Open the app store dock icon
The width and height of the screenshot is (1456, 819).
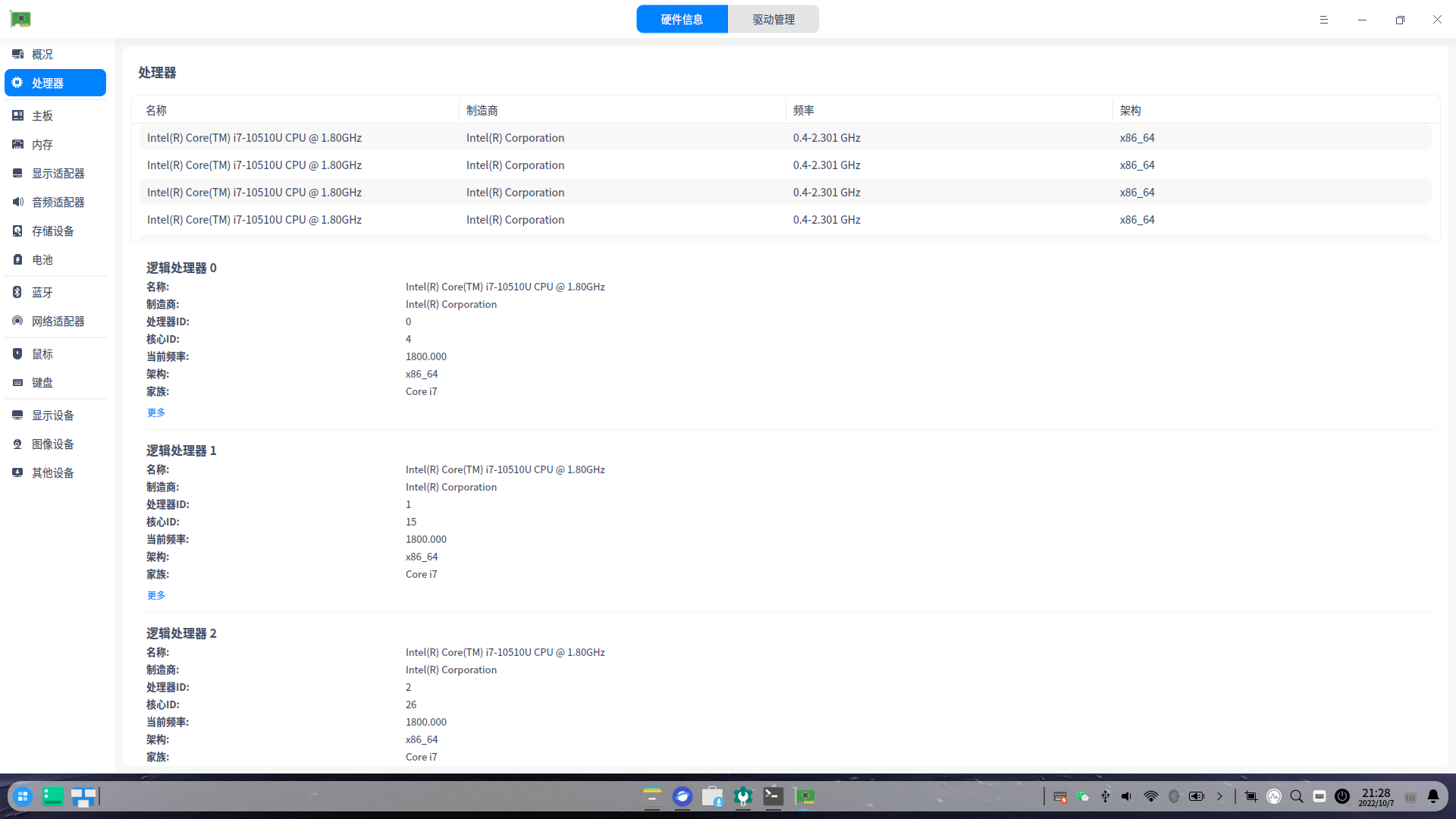pyautogui.click(x=713, y=796)
